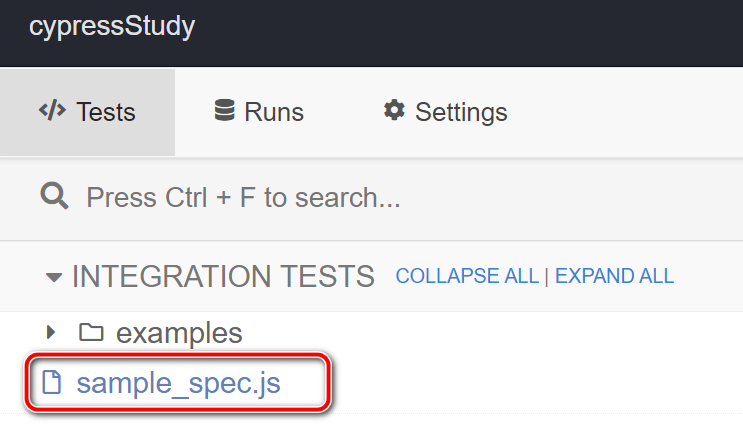Click the EXPAND ALL link
The width and height of the screenshot is (743, 446).
[x=614, y=276]
